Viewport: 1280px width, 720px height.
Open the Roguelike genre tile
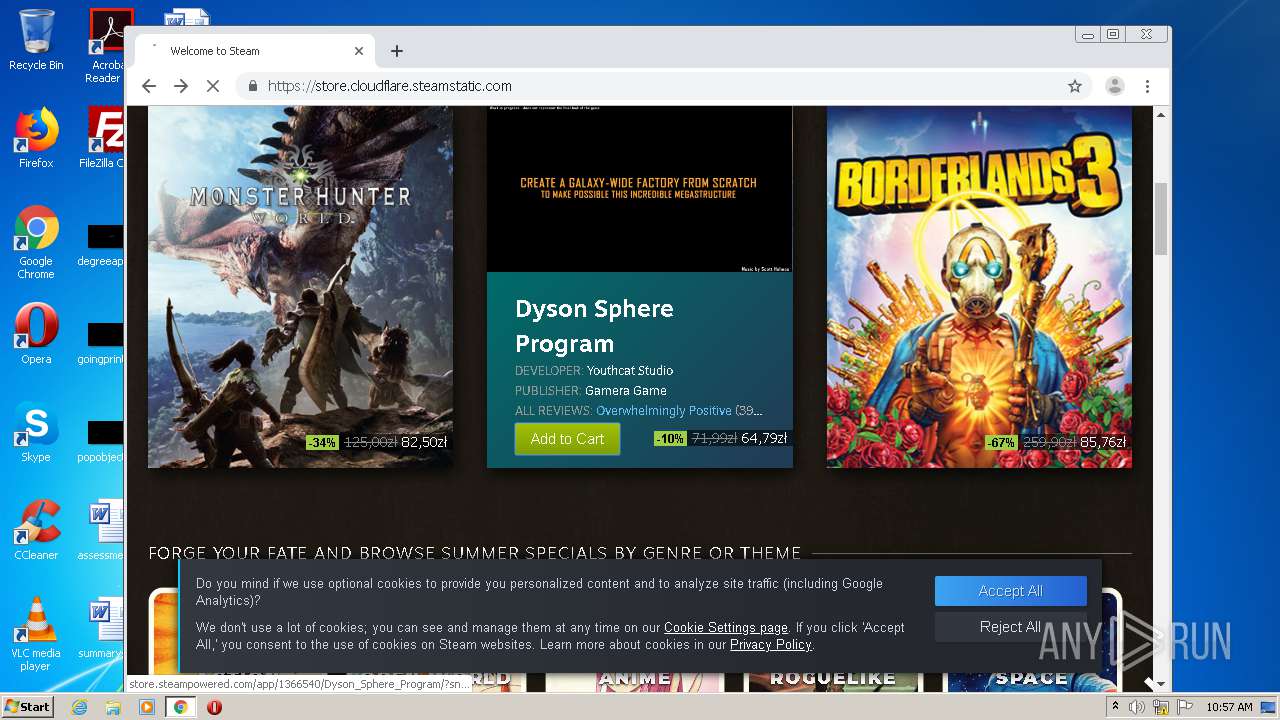point(832,679)
